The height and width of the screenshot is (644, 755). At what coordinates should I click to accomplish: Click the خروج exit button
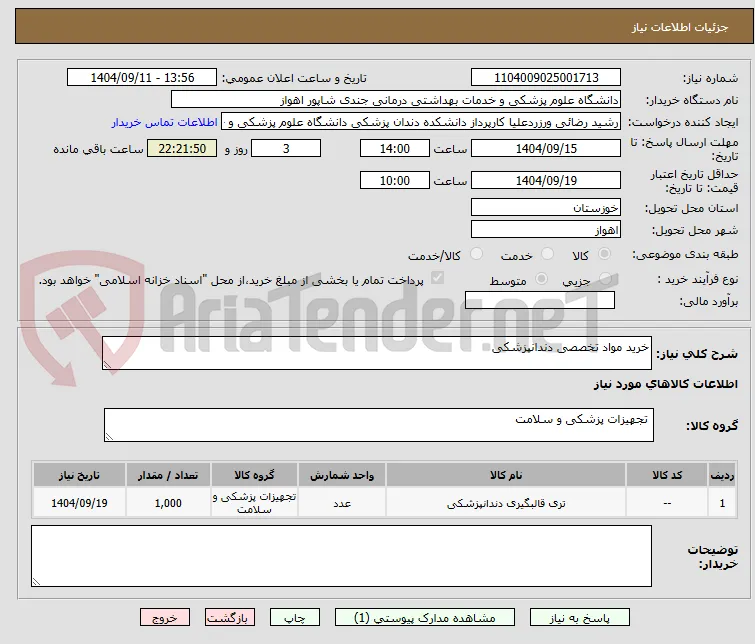click(165, 618)
